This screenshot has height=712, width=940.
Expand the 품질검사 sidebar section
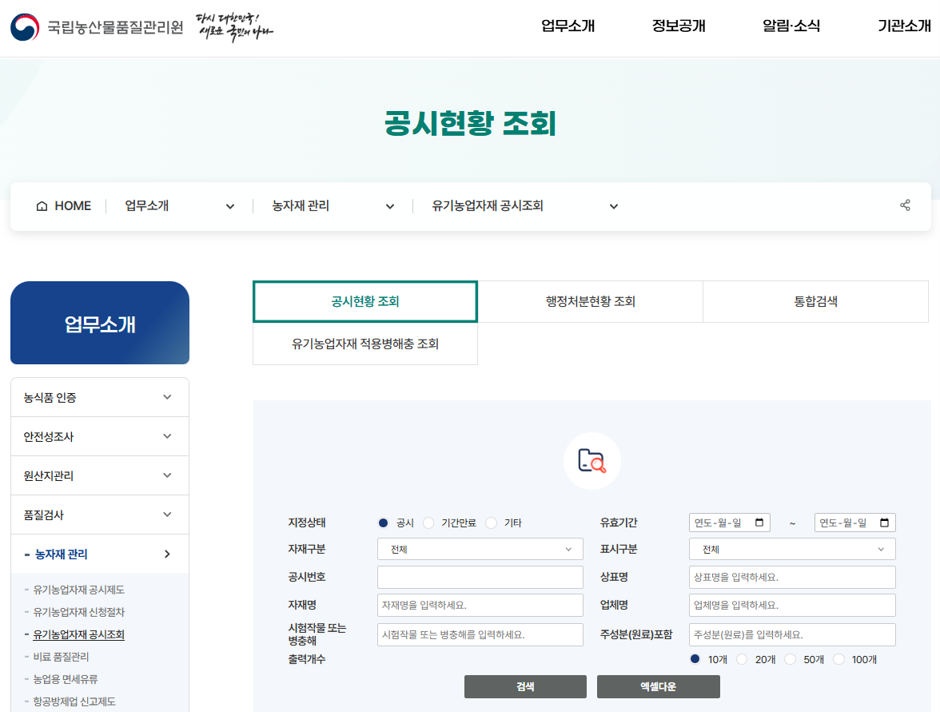(x=99, y=514)
